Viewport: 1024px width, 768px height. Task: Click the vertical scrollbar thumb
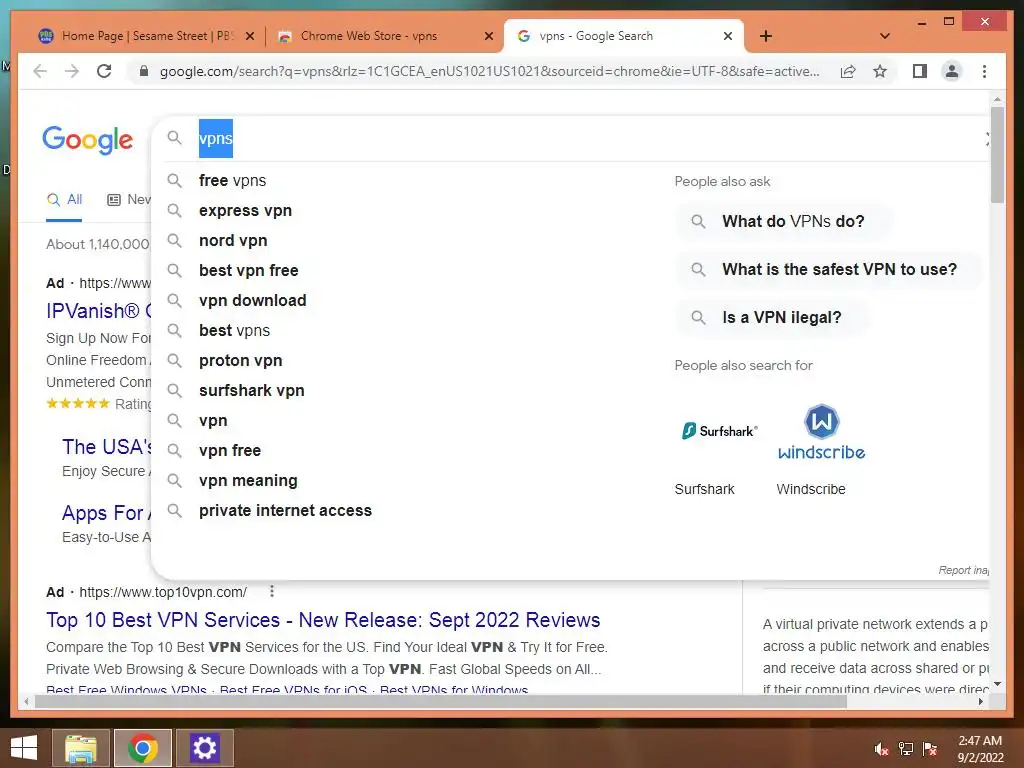pyautogui.click(x=997, y=155)
